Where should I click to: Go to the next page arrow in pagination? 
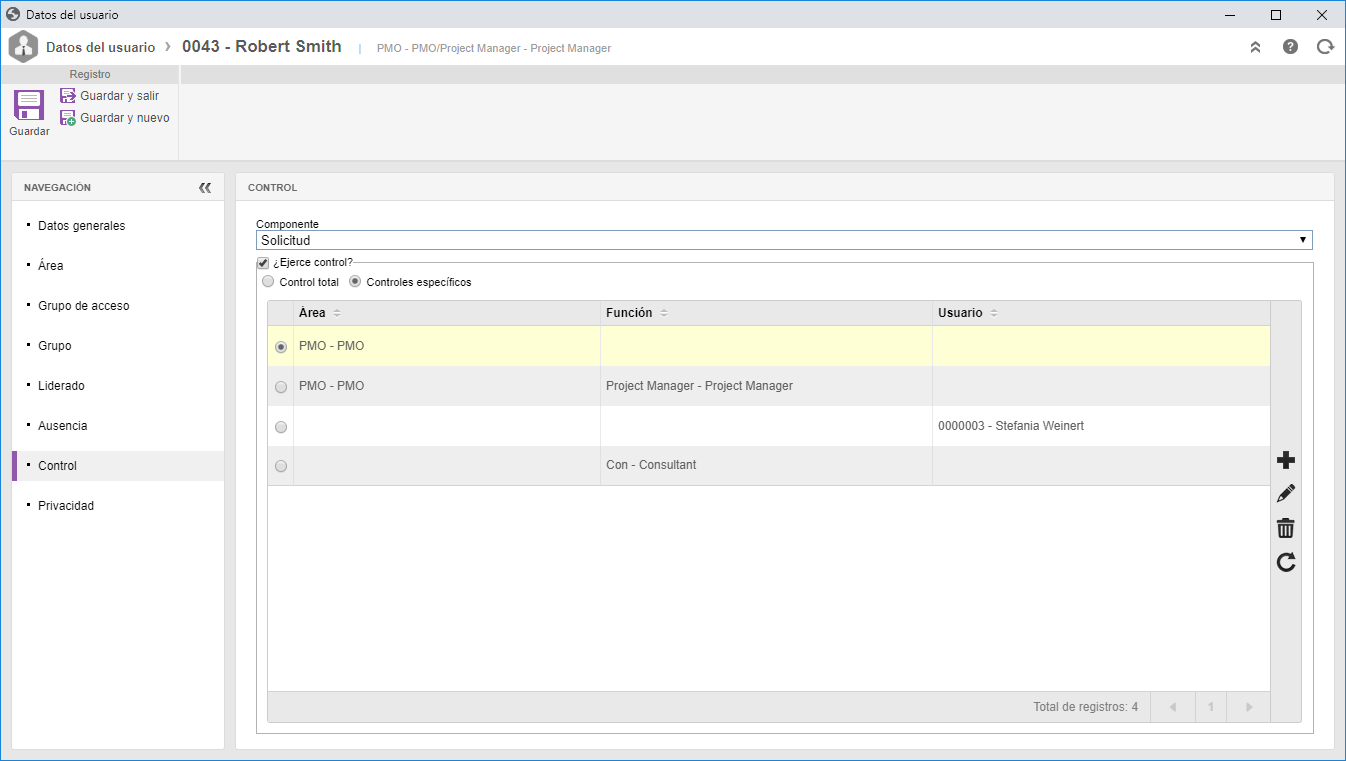coord(1249,707)
